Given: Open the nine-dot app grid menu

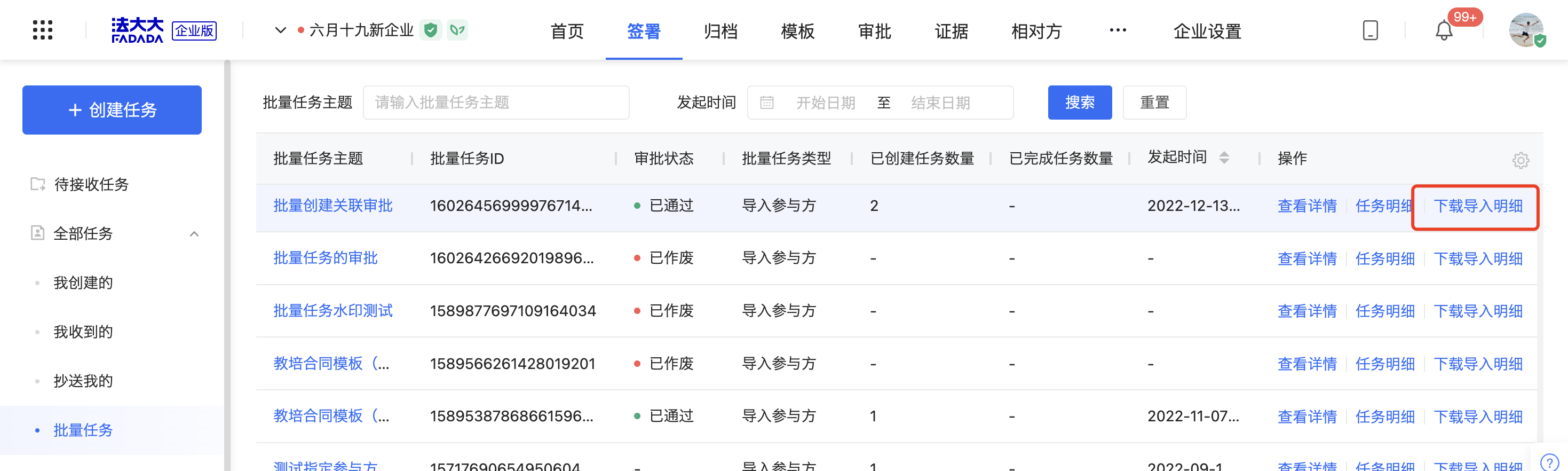Looking at the screenshot, I should coord(43,30).
